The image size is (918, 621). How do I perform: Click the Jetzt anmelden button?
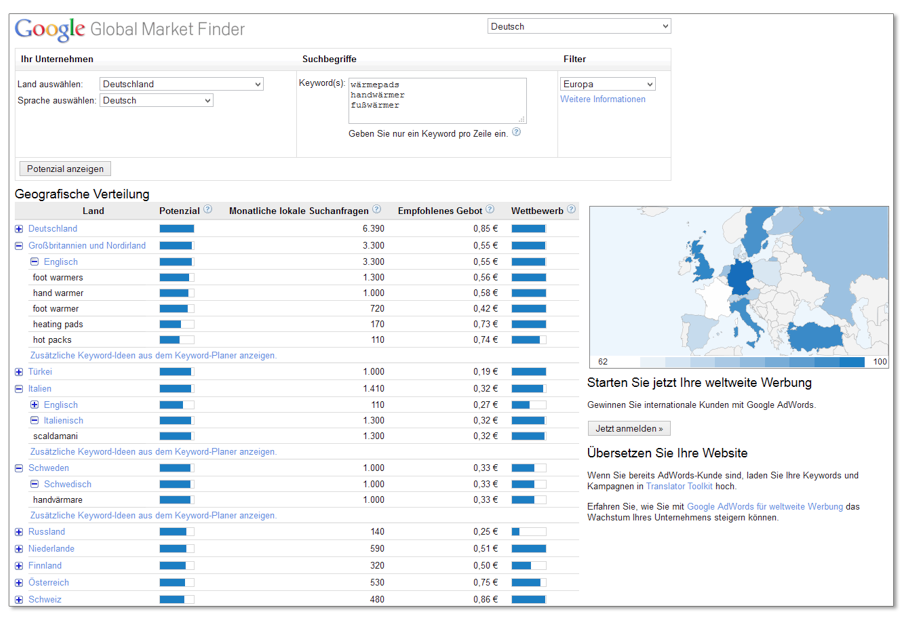pyautogui.click(x=629, y=428)
